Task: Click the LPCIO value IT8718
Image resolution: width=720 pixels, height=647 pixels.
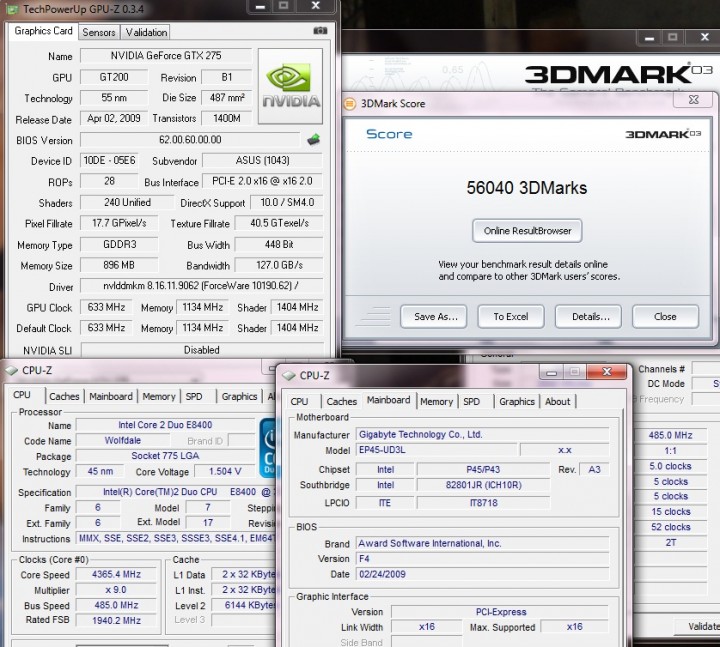Action: click(484, 503)
